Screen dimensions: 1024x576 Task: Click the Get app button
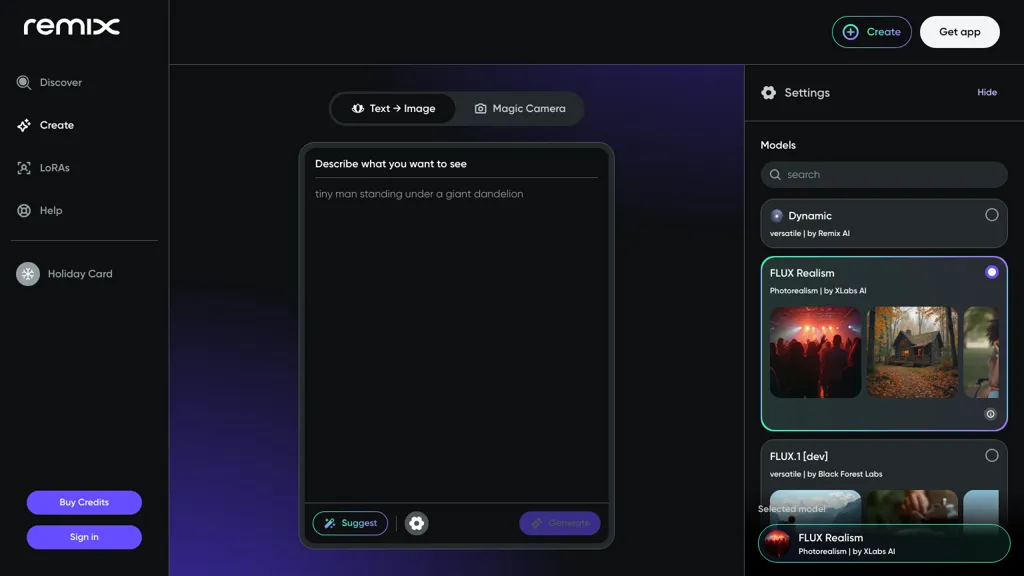click(959, 32)
